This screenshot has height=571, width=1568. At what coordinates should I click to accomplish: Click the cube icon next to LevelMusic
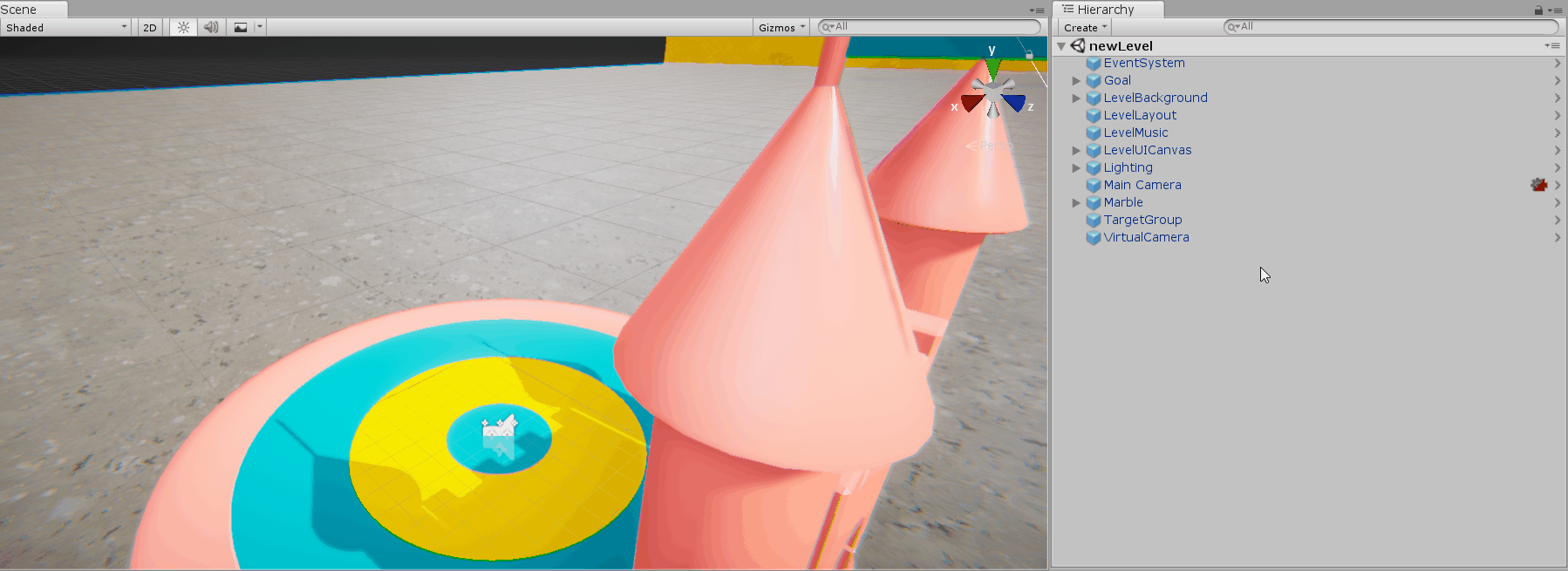point(1093,133)
